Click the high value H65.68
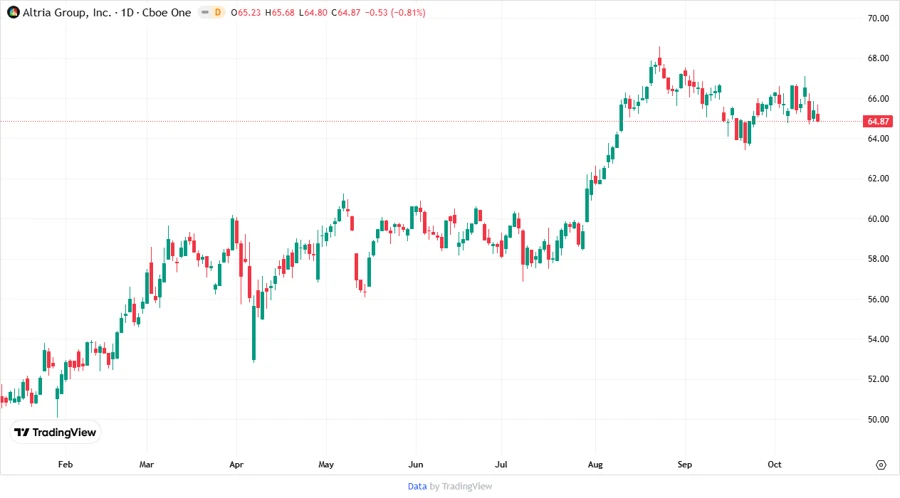 tap(280, 12)
